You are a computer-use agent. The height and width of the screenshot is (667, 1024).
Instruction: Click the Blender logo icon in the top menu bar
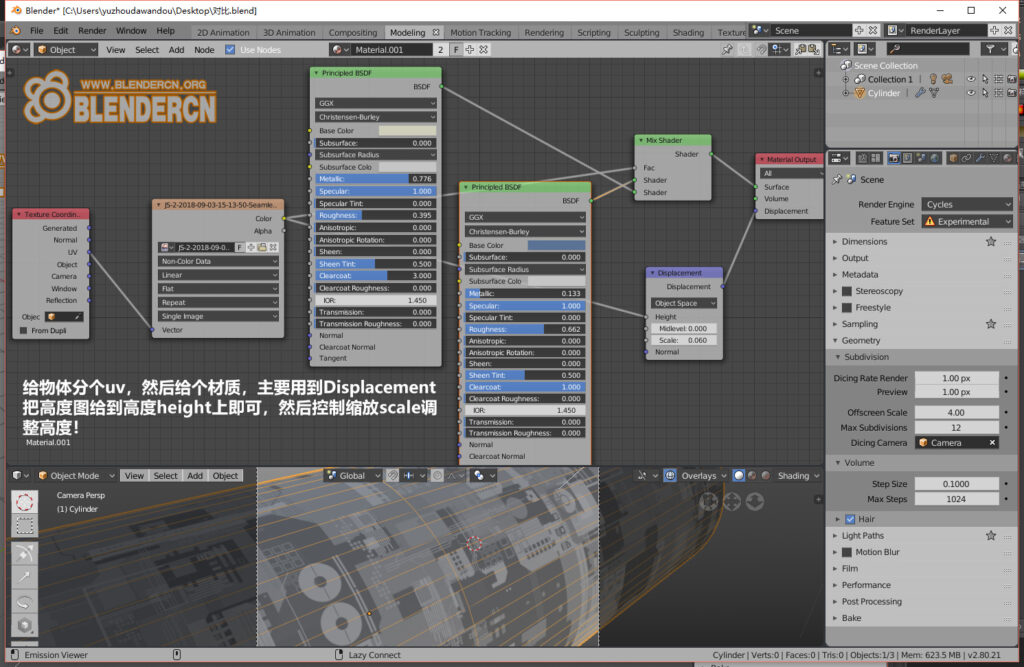[x=16, y=32]
